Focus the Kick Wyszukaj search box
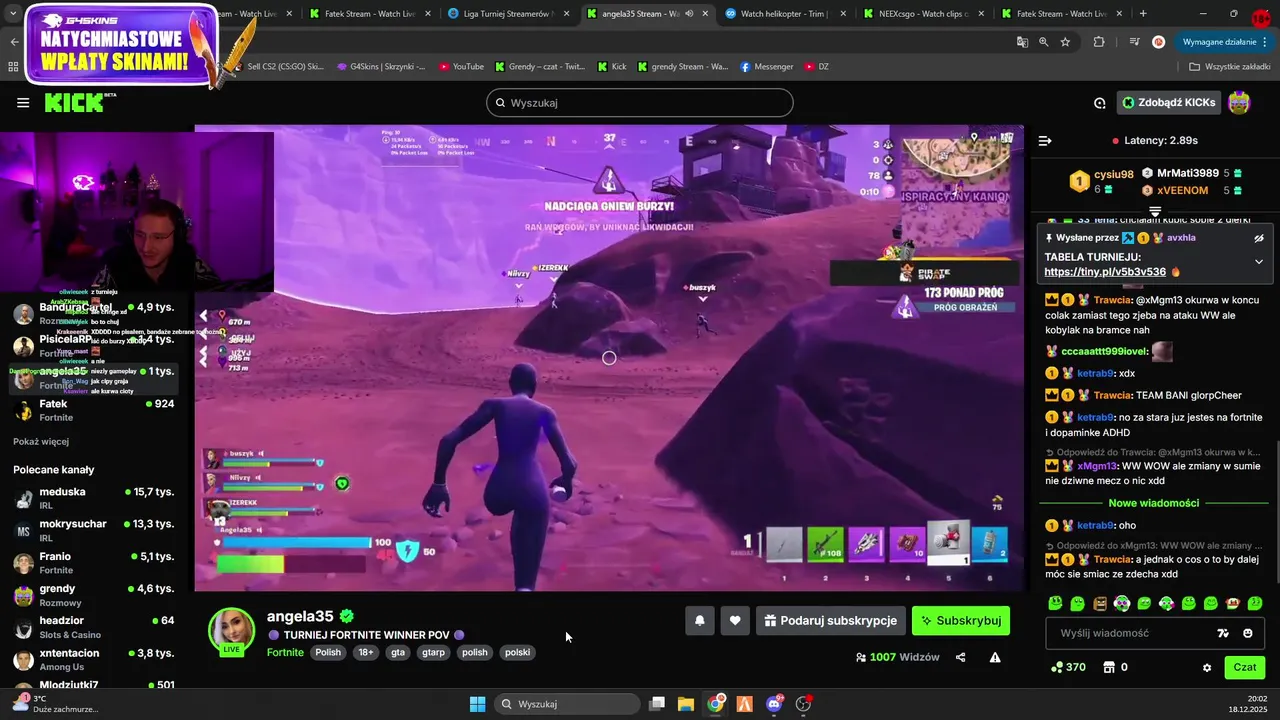This screenshot has height=720, width=1280. [640, 103]
